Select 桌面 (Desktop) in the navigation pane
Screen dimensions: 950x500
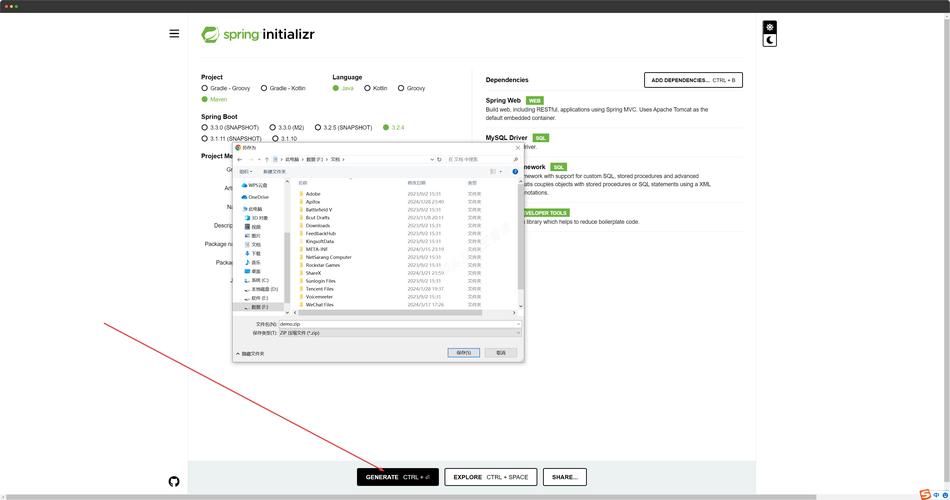(x=253, y=272)
